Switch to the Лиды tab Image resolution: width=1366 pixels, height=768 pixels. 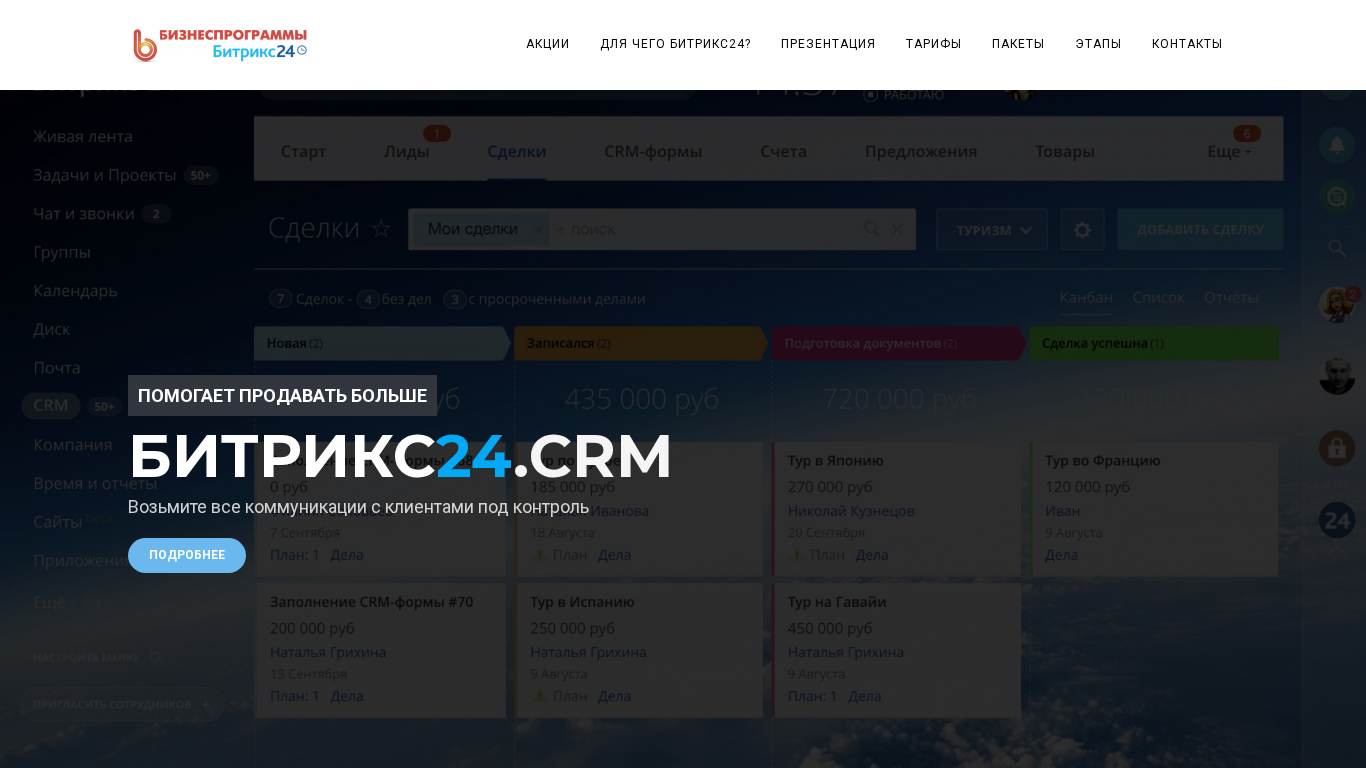[407, 151]
